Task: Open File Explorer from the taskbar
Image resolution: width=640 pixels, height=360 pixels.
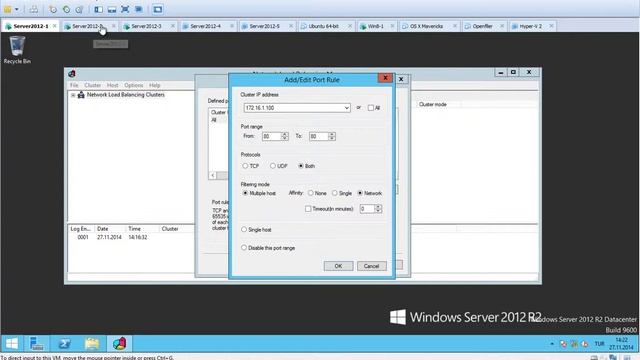Action: pos(92,344)
